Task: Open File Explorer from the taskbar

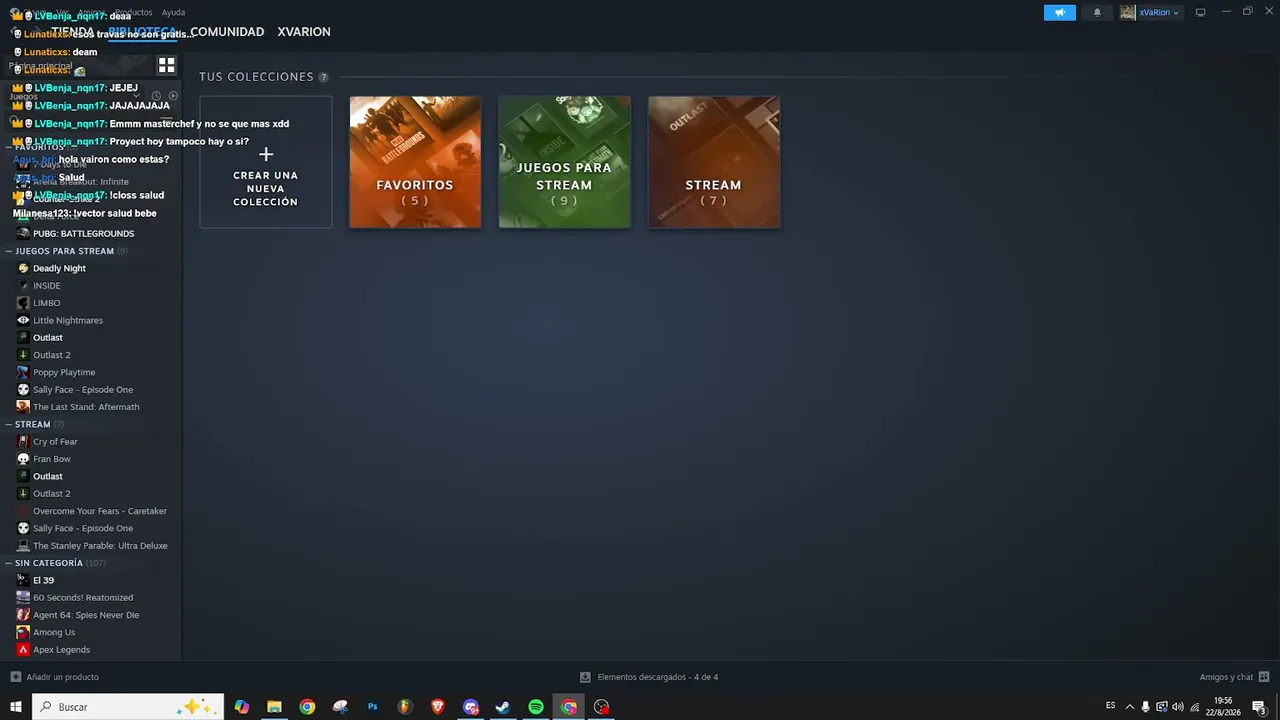Action: click(x=274, y=707)
